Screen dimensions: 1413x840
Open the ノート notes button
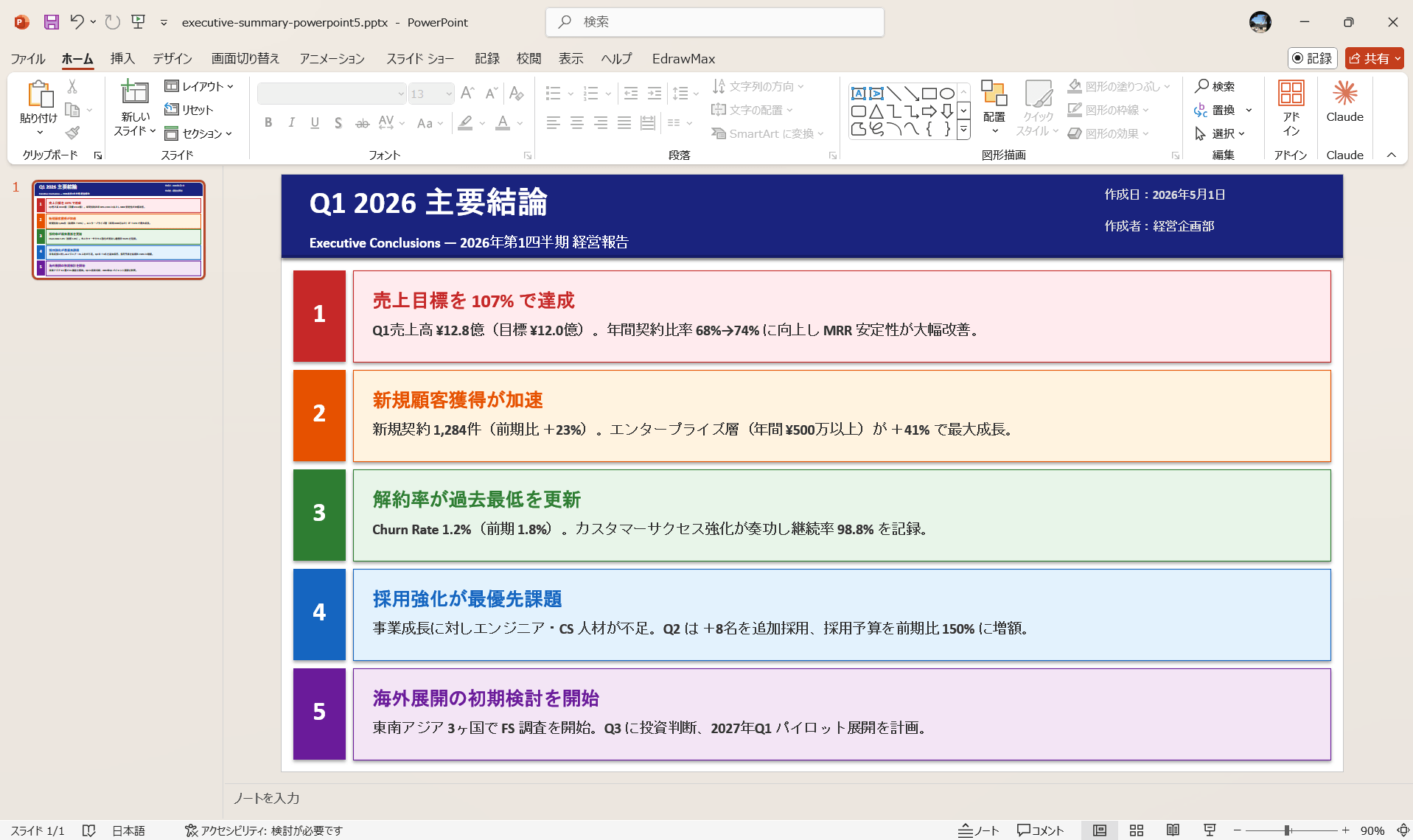(x=978, y=830)
